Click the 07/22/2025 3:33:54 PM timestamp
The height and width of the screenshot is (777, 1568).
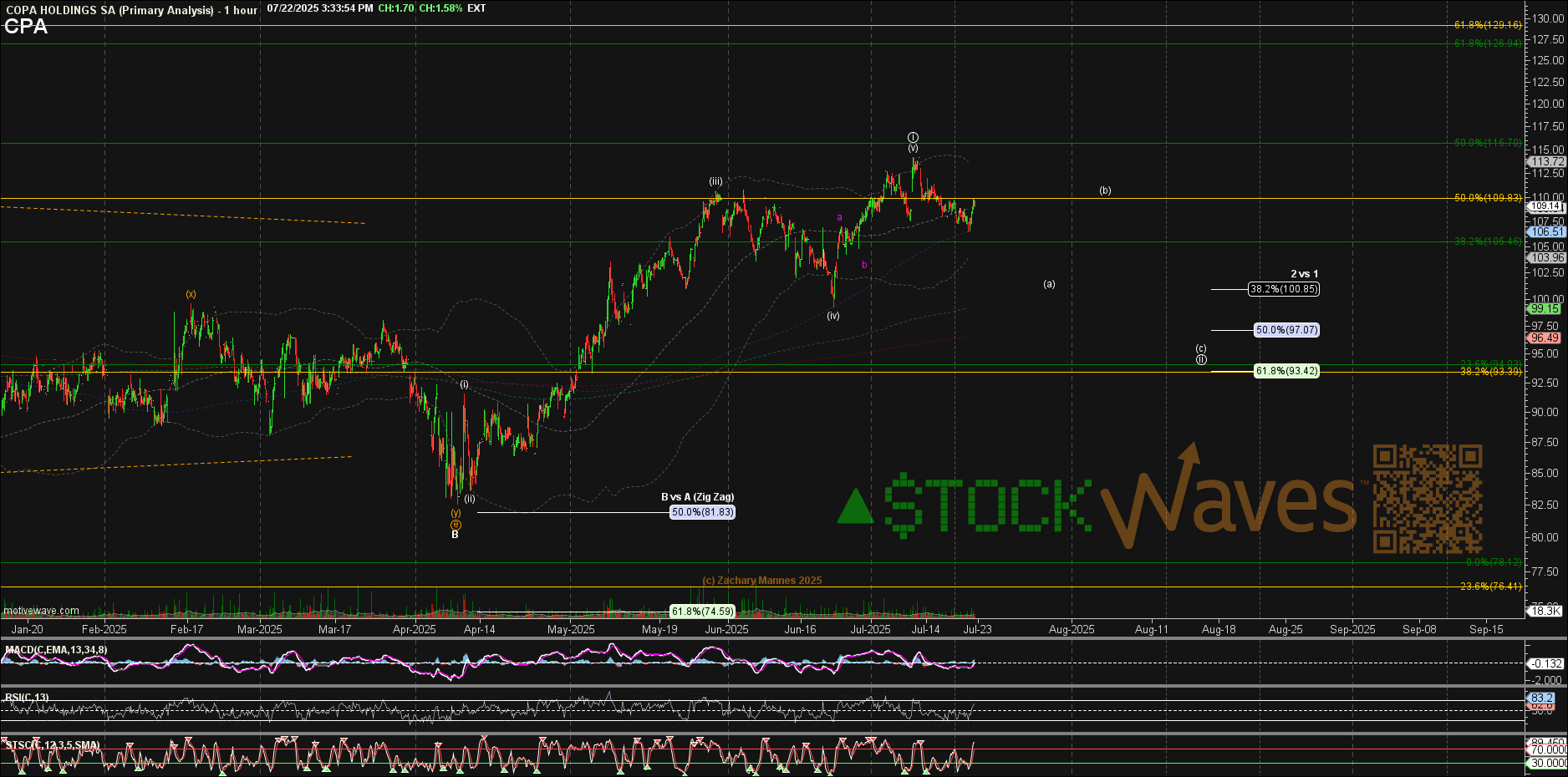(x=320, y=8)
